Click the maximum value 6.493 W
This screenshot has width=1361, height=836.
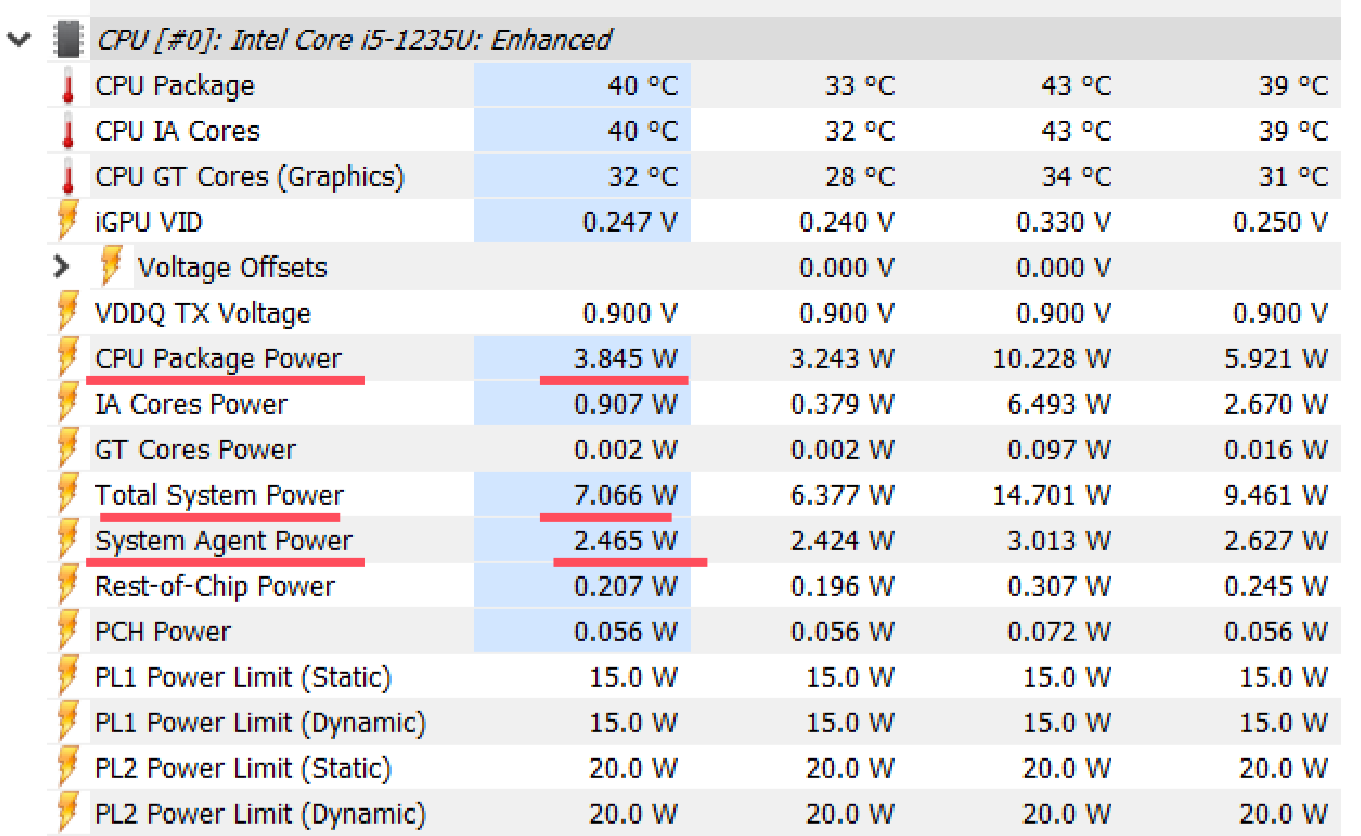[x=1059, y=404]
